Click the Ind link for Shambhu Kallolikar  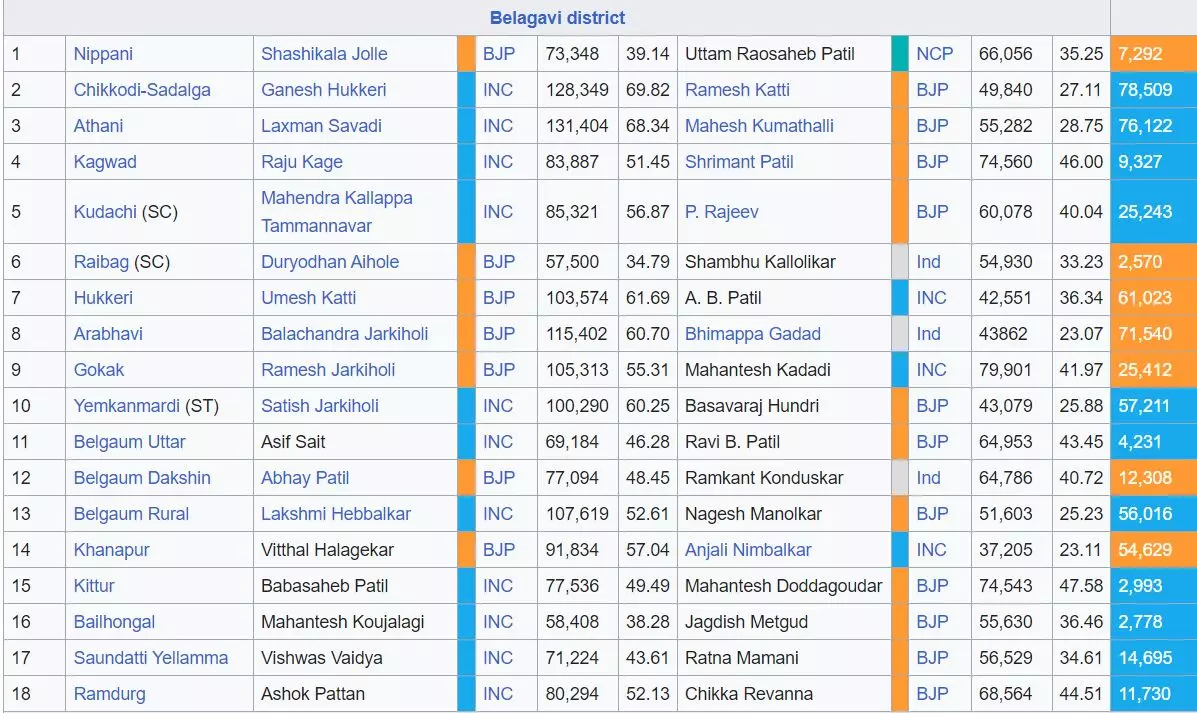[x=928, y=262]
